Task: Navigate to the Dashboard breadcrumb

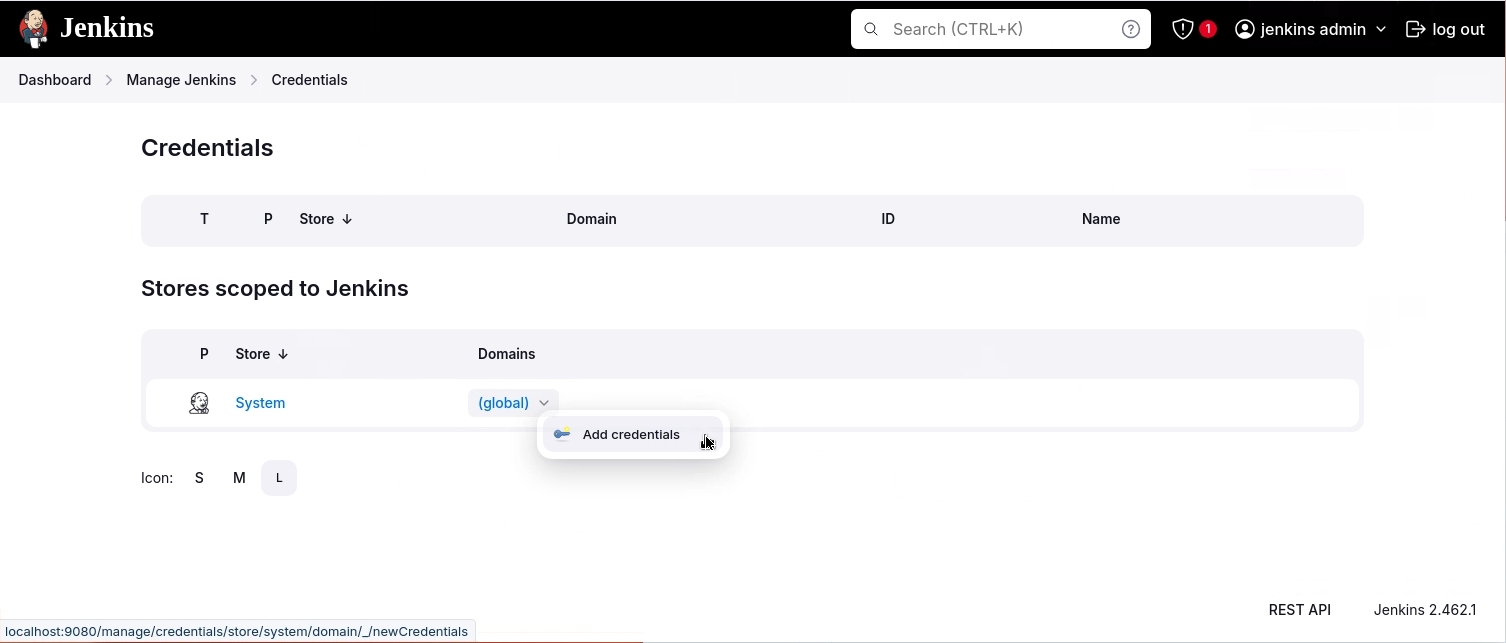Action: click(55, 80)
